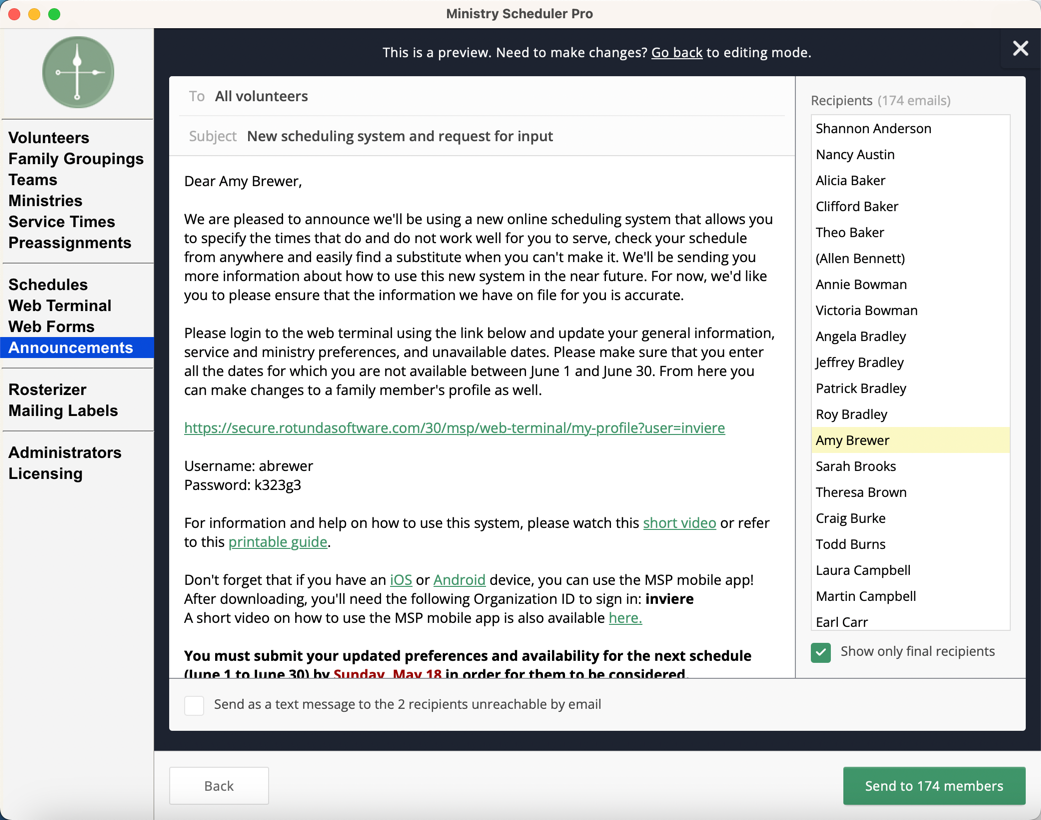Close the preview with the X icon
1041x820 pixels.
click(1020, 48)
